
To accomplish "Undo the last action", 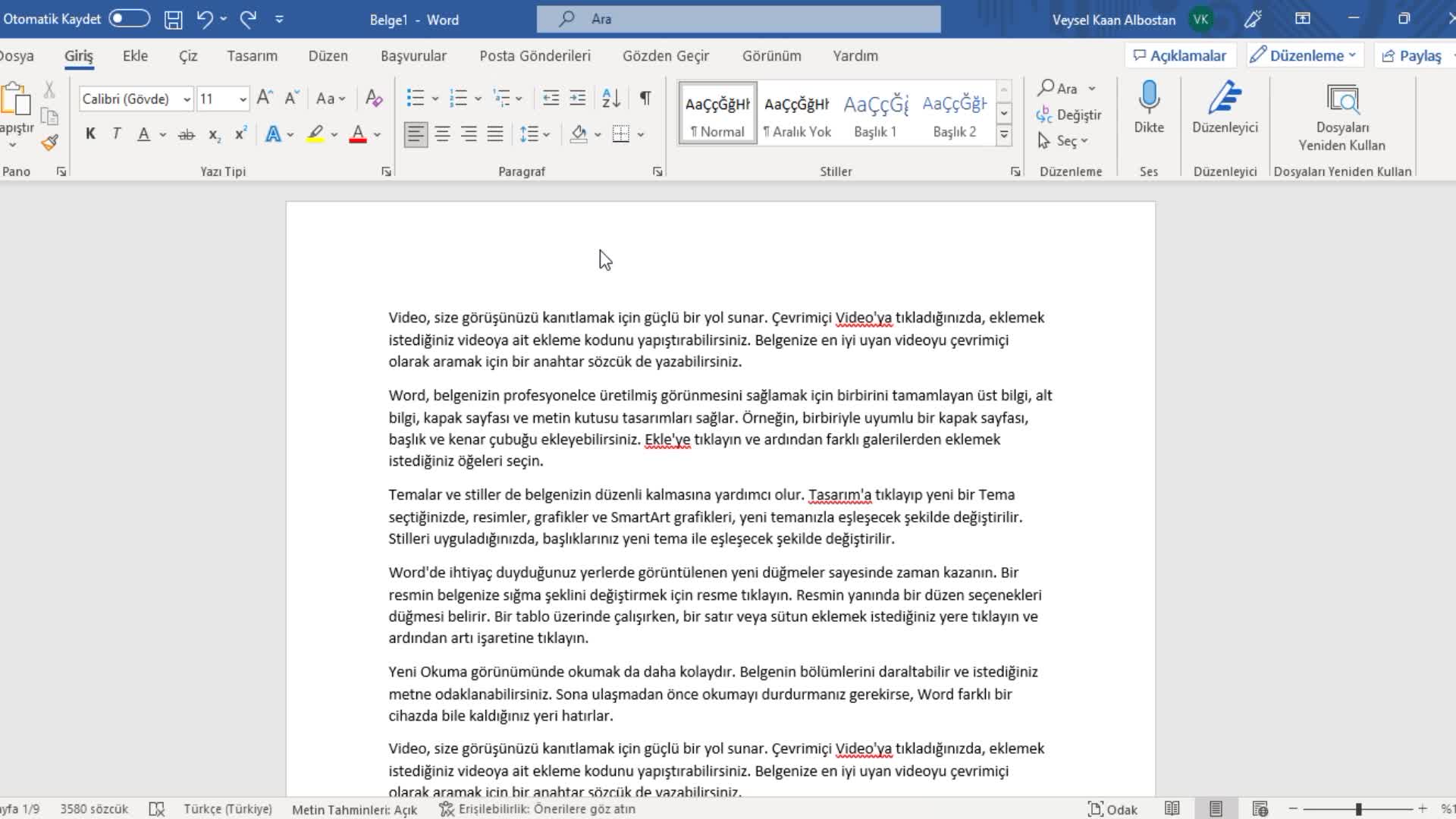I will click(x=204, y=20).
